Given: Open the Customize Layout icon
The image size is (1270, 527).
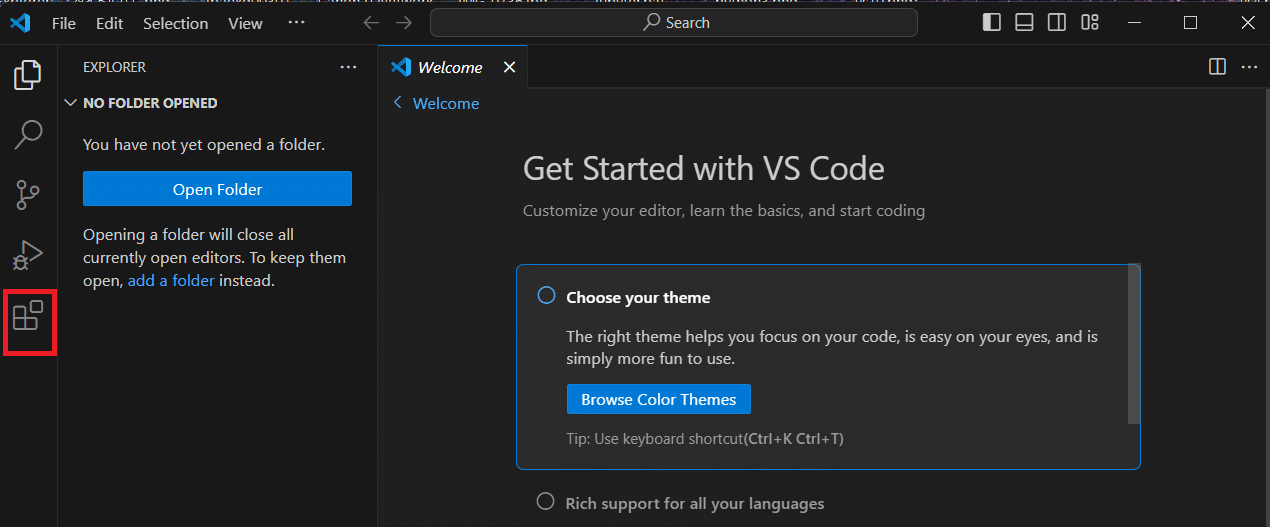Looking at the screenshot, I should 1090,22.
